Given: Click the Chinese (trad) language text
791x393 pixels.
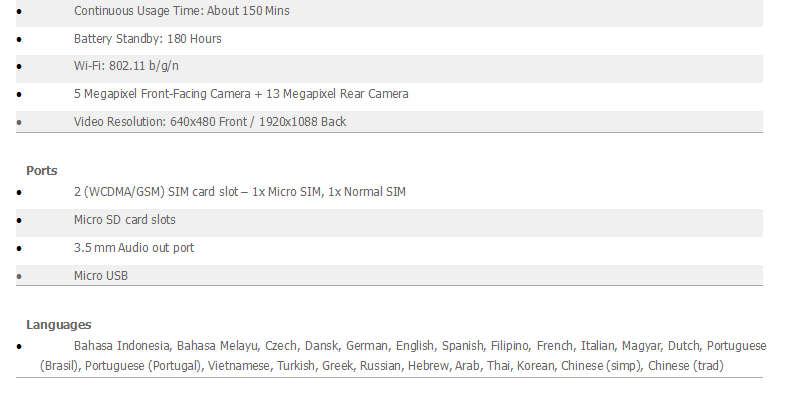Looking at the screenshot, I should point(686,366).
